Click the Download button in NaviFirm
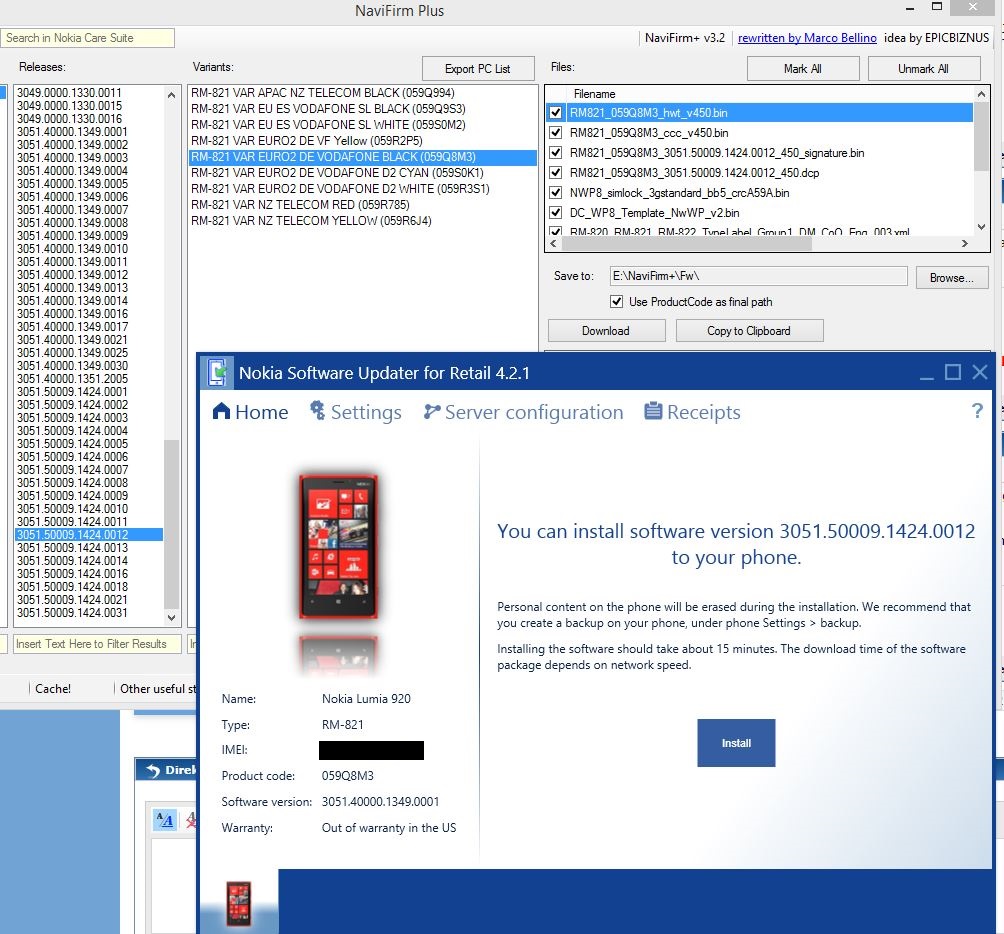 coord(606,330)
